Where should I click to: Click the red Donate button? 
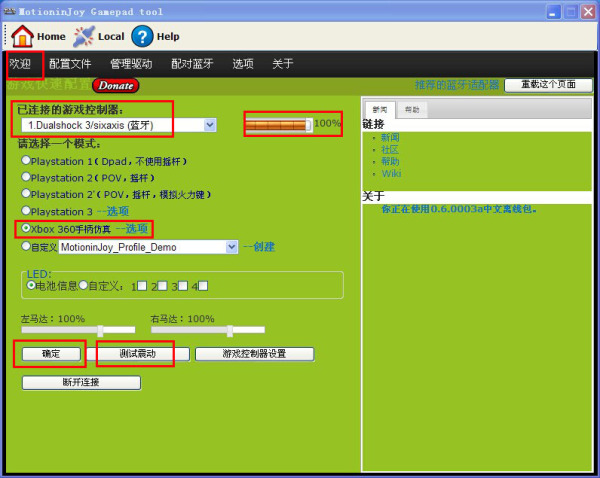(x=117, y=86)
